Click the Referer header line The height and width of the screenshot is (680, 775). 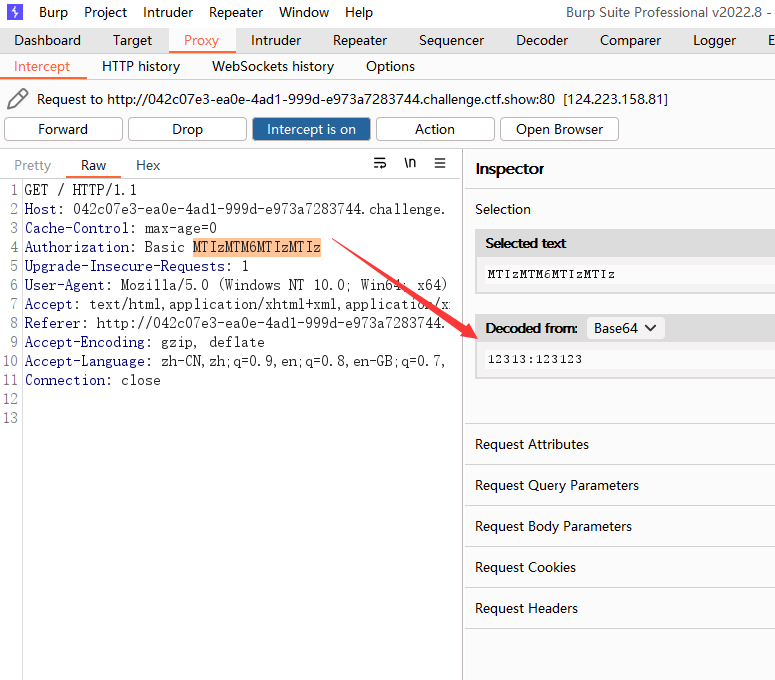click(235, 323)
